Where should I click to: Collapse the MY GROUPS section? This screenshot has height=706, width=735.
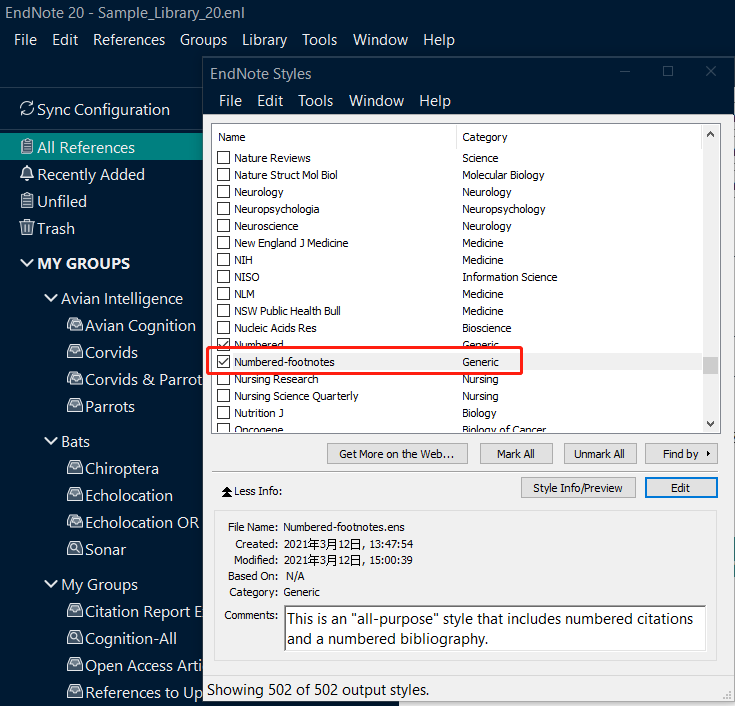click(x=27, y=264)
